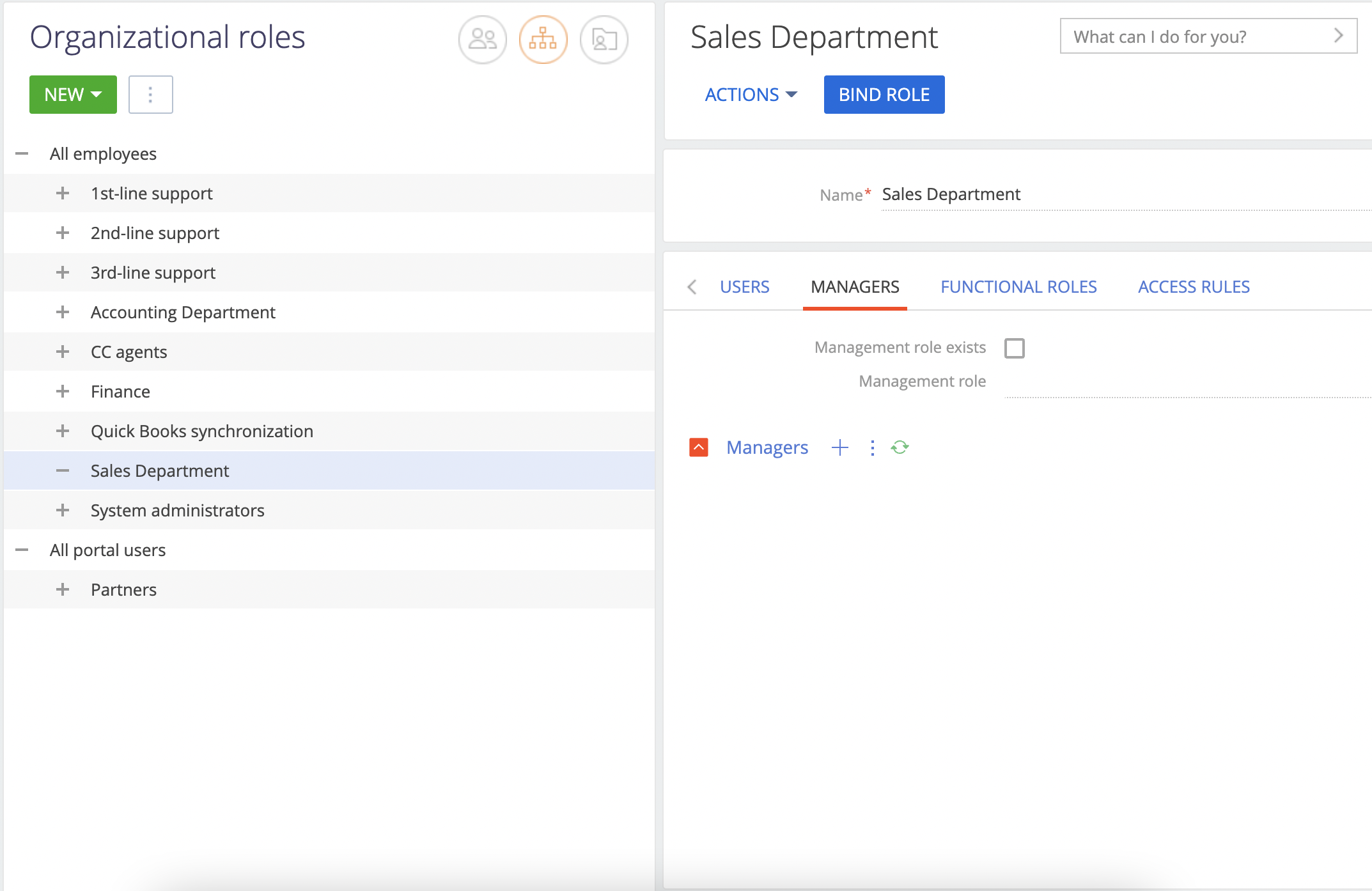Select 2nd-line support role
The image size is (1372, 891).
point(155,233)
